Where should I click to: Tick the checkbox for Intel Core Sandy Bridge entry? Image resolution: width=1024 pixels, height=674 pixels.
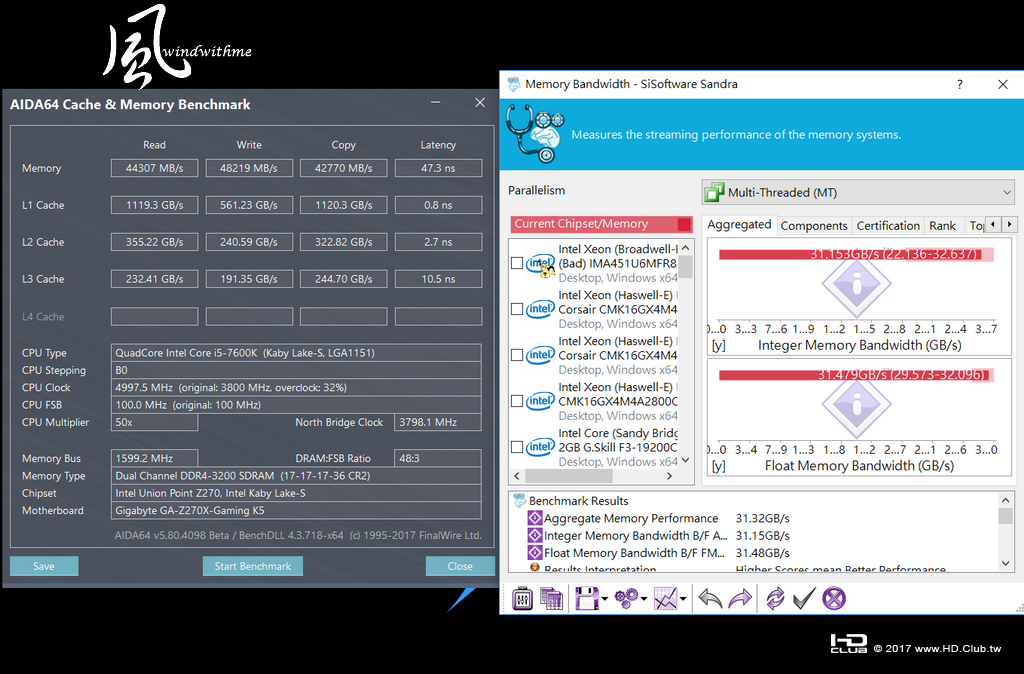tap(517, 447)
